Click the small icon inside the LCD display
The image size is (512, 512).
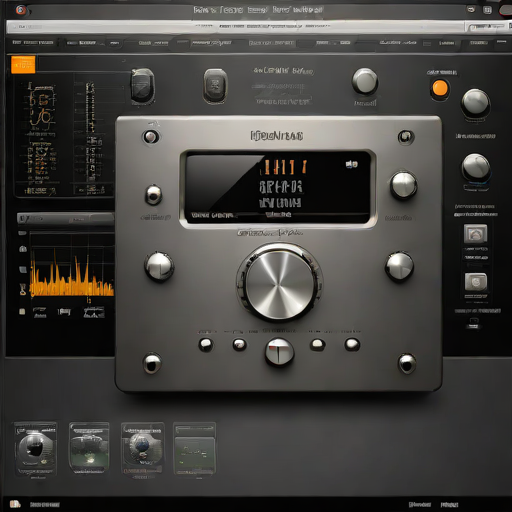coord(351,164)
